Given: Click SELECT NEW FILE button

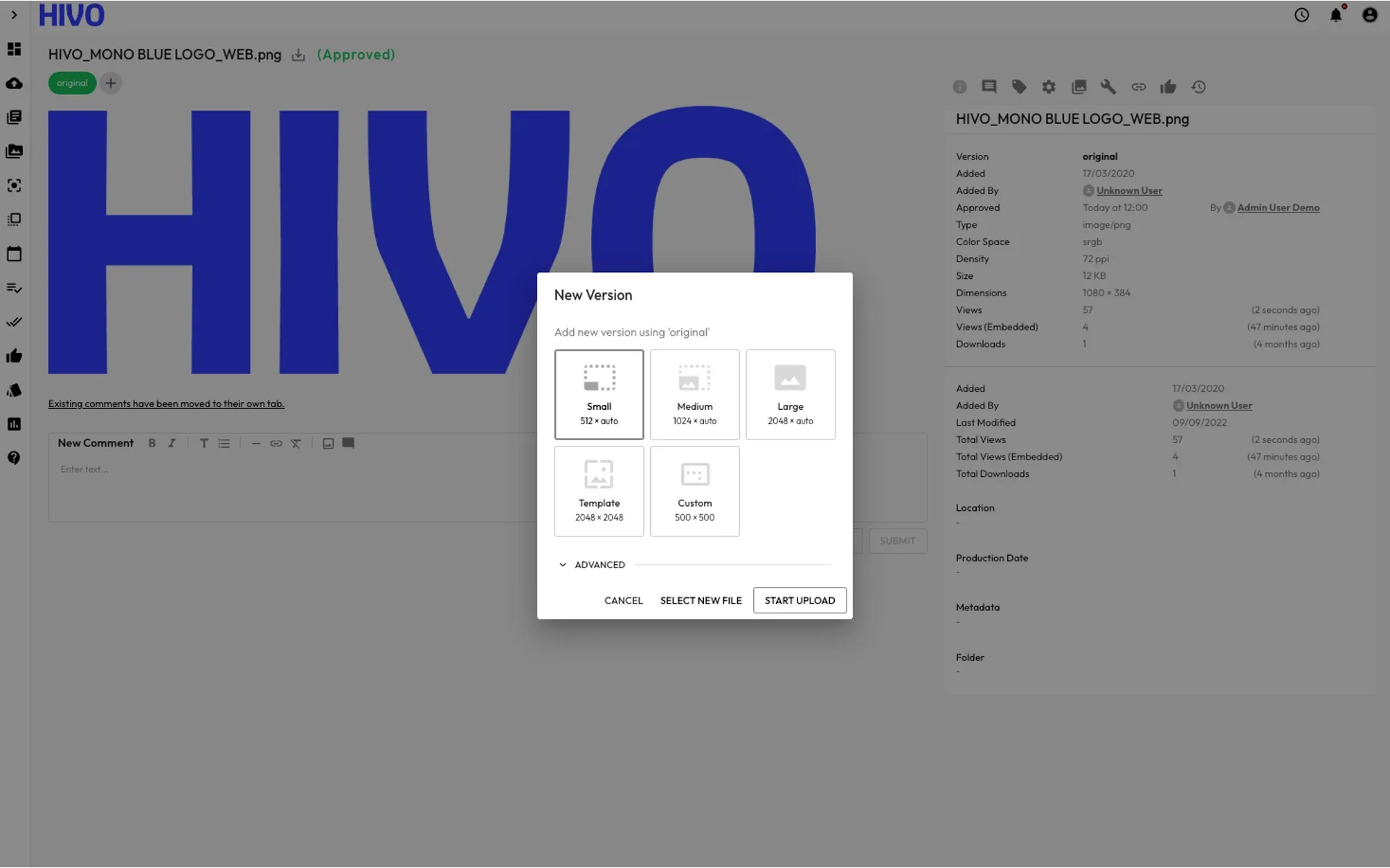Looking at the screenshot, I should (701, 601).
